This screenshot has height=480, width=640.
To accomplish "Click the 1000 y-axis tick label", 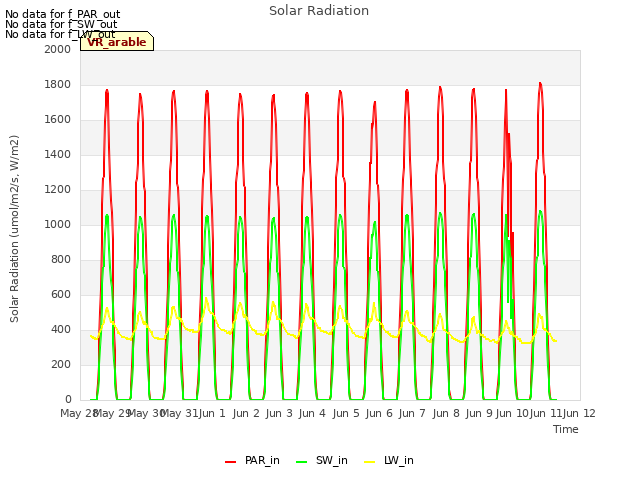I will 58,224.
